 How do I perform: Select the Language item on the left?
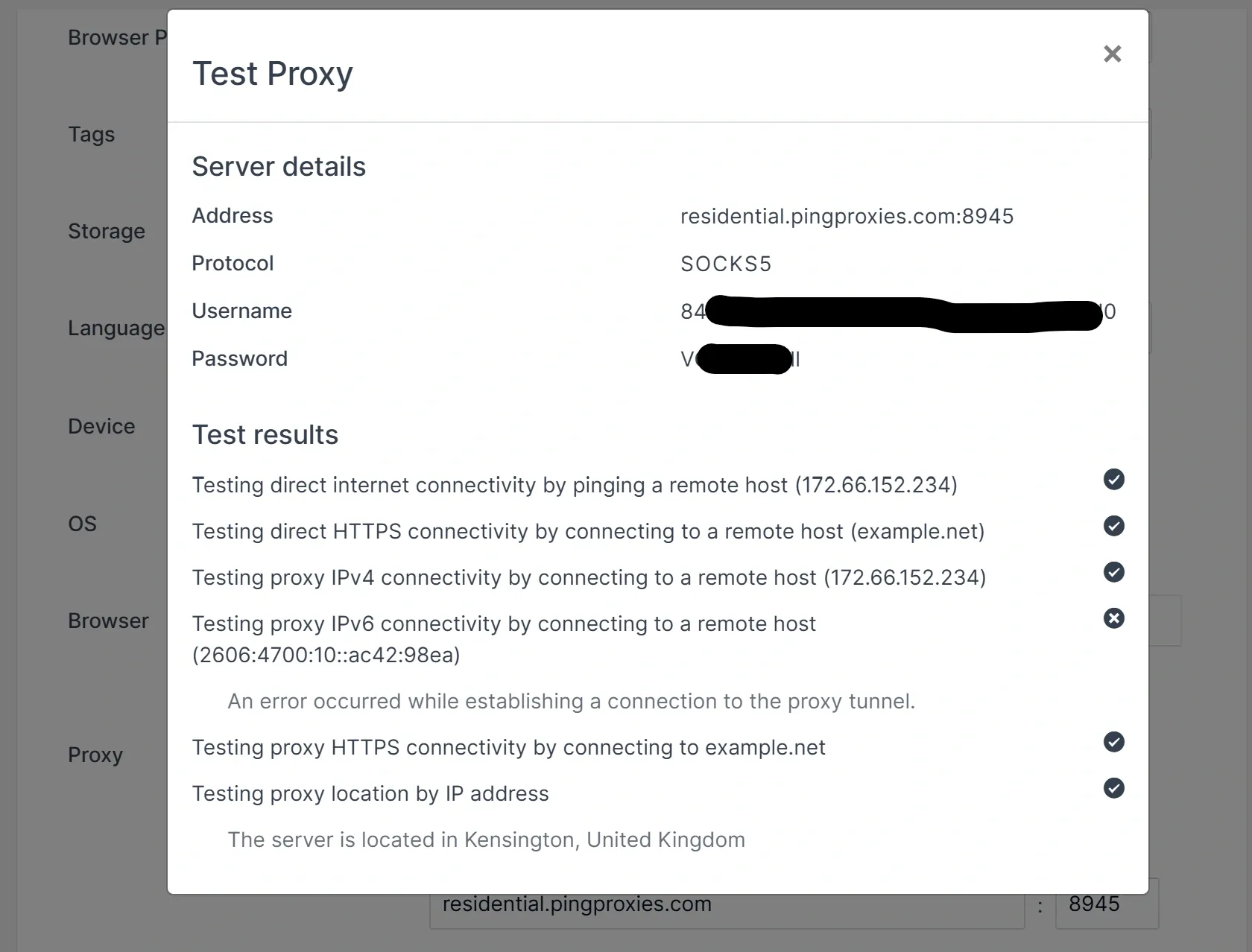click(116, 328)
